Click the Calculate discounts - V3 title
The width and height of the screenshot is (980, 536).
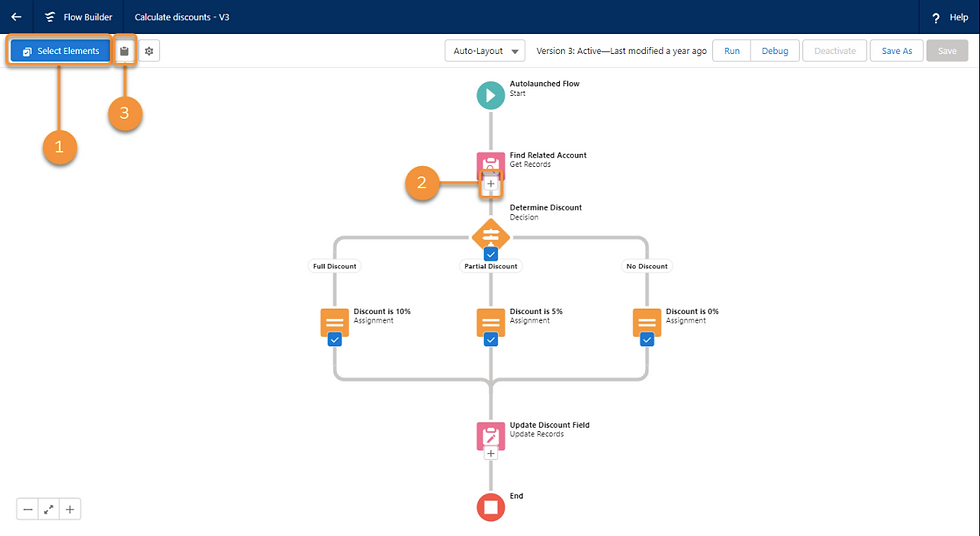(x=182, y=17)
